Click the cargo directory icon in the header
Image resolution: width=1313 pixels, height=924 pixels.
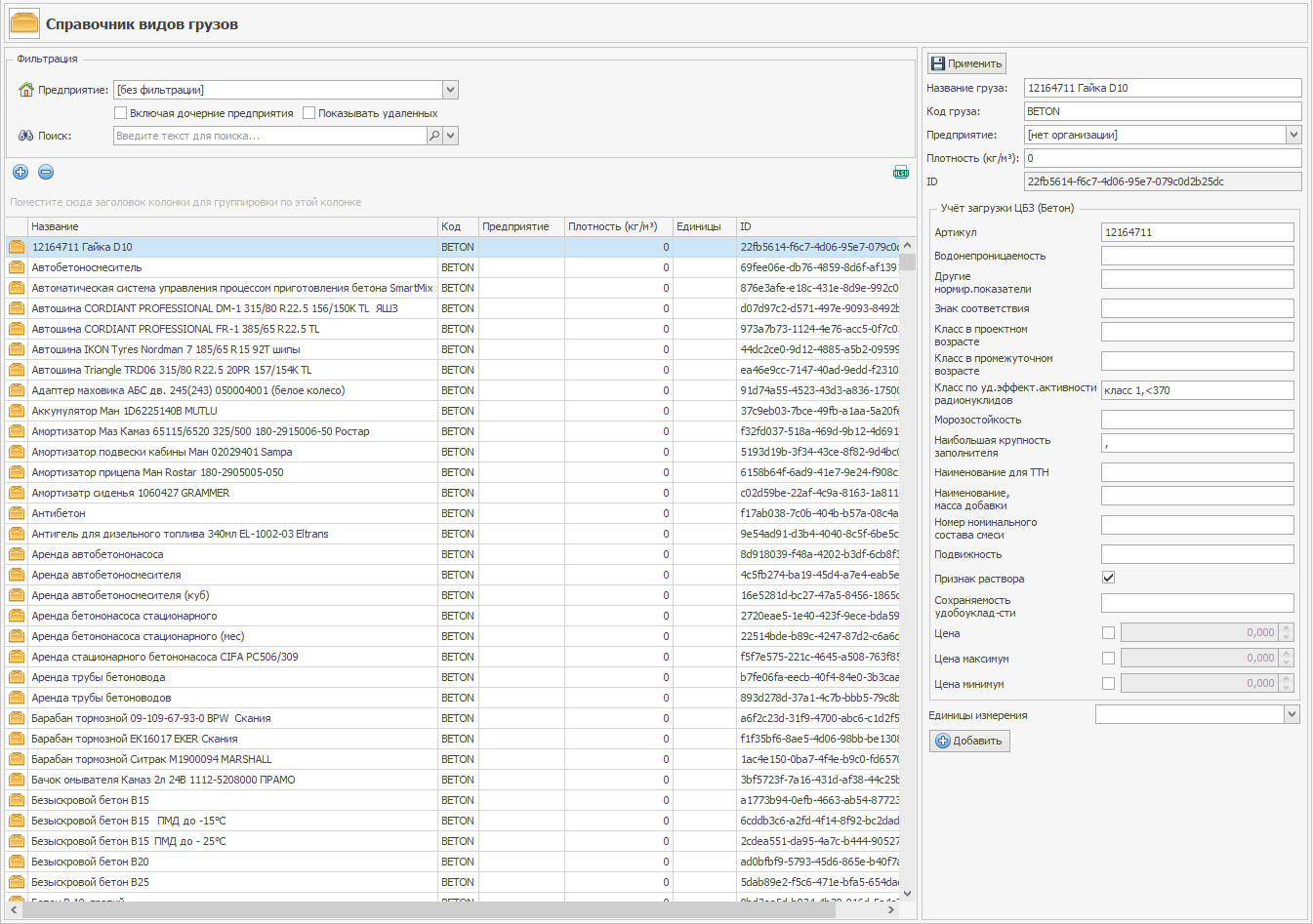click(24, 24)
